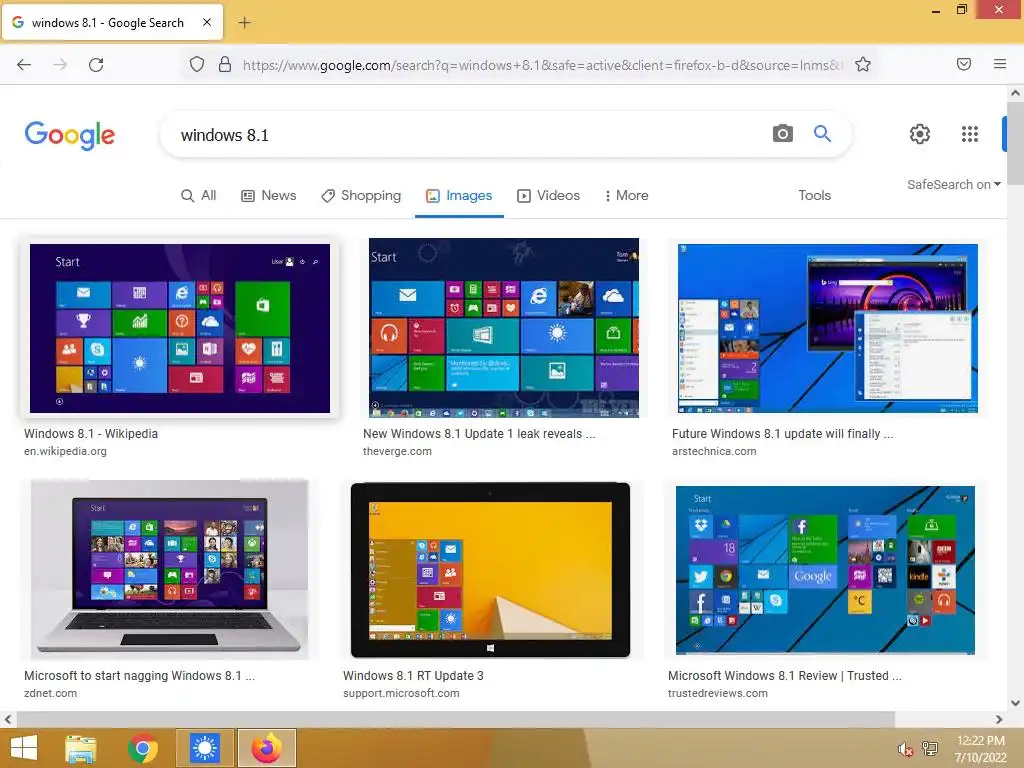Open the Tools filter options
This screenshot has width=1024, height=768.
click(x=814, y=195)
